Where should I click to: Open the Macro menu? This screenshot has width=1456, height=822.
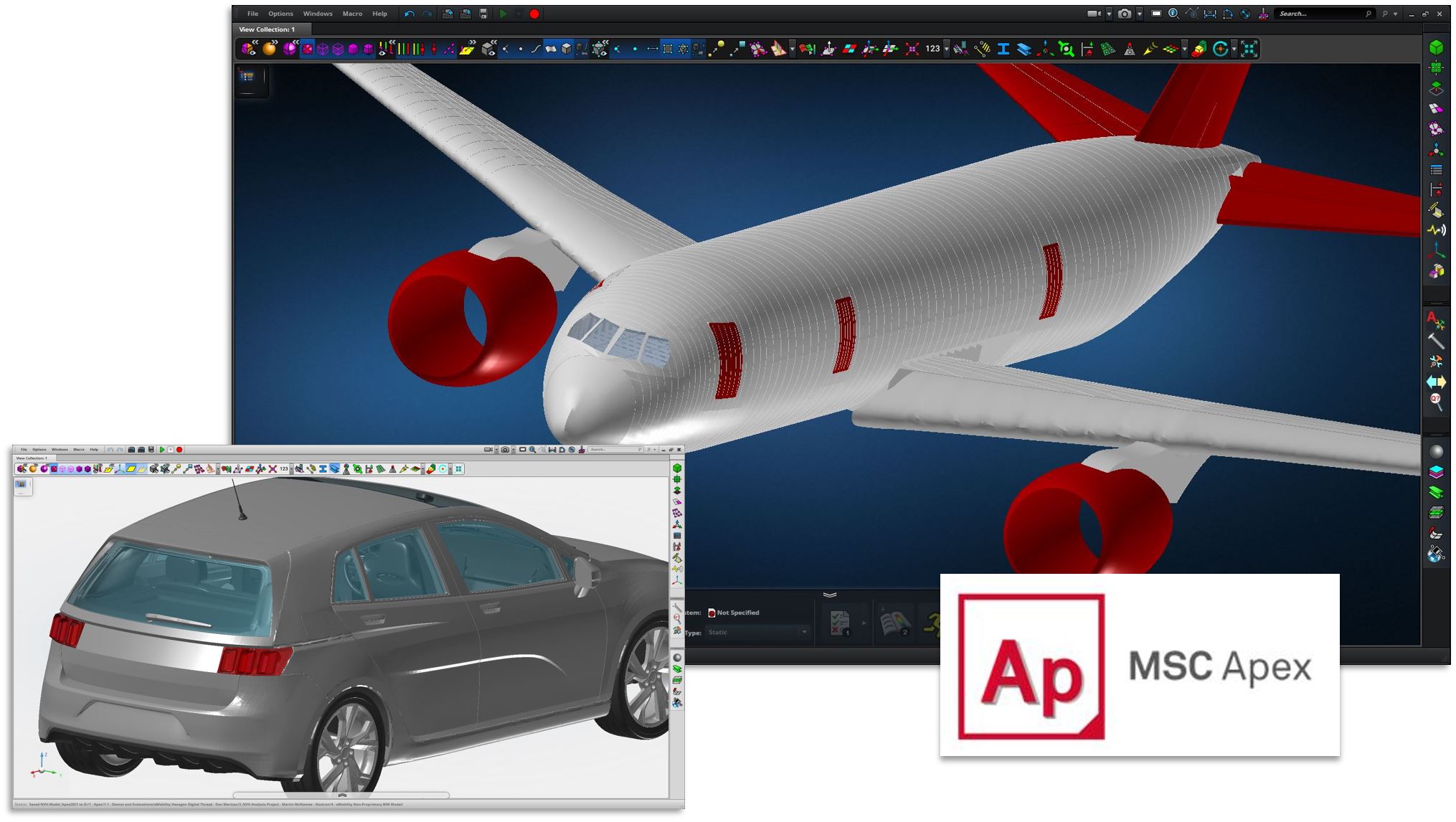(x=352, y=14)
